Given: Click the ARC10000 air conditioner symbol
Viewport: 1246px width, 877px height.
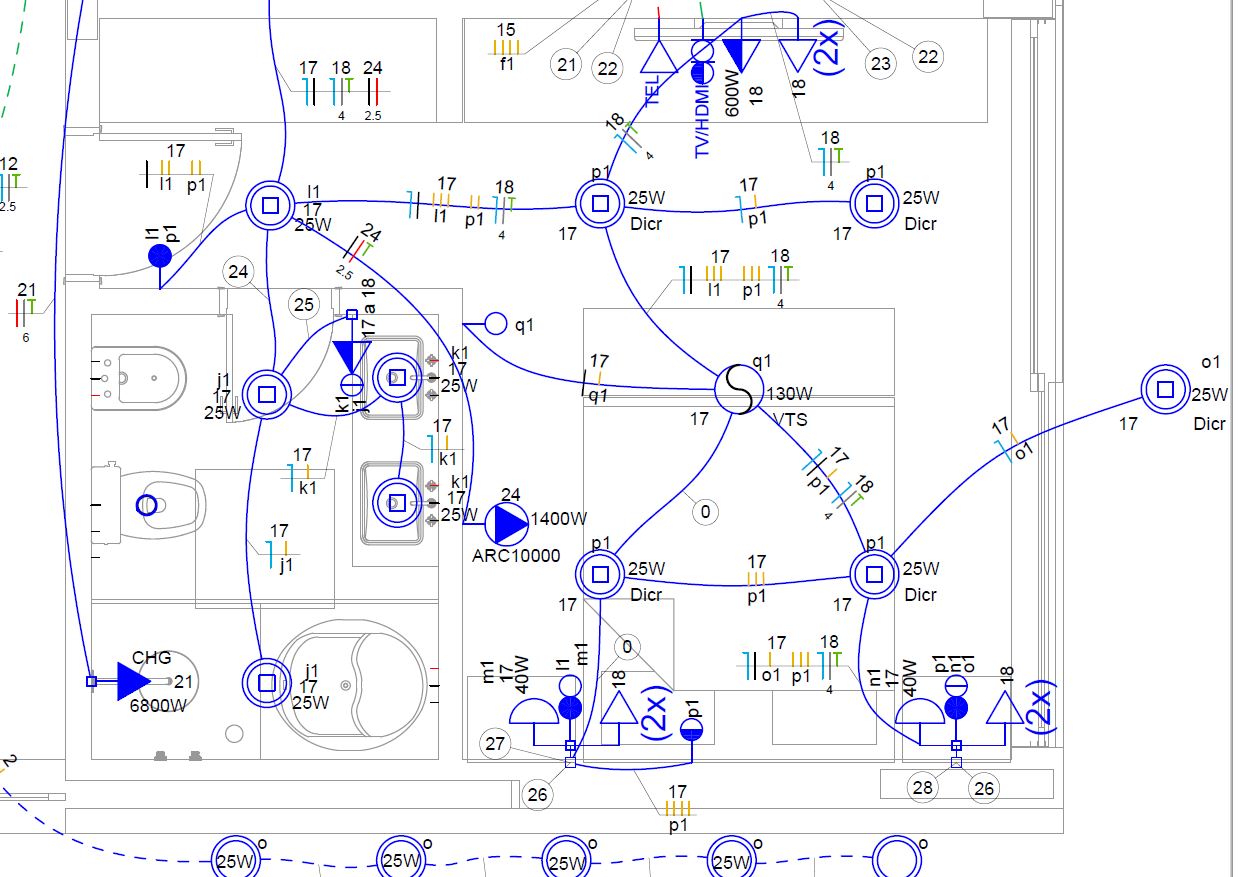Looking at the screenshot, I should coord(507,522).
